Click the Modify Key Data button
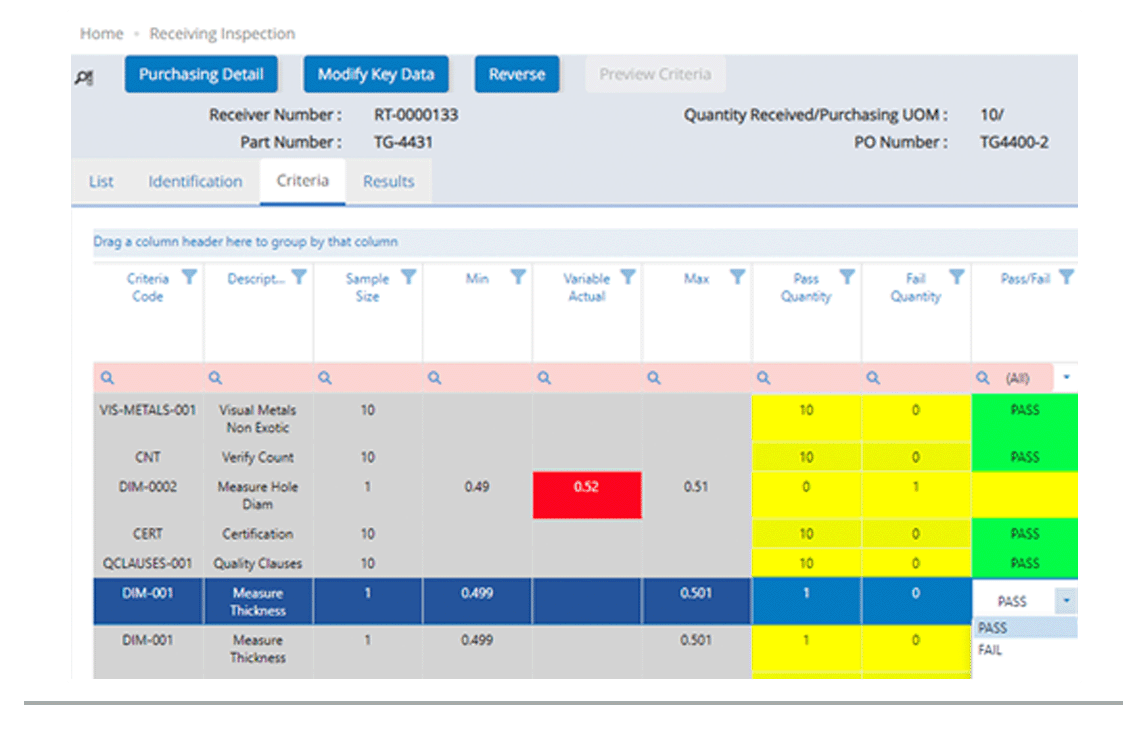Screen dimensions: 1147x729 pos(376,73)
